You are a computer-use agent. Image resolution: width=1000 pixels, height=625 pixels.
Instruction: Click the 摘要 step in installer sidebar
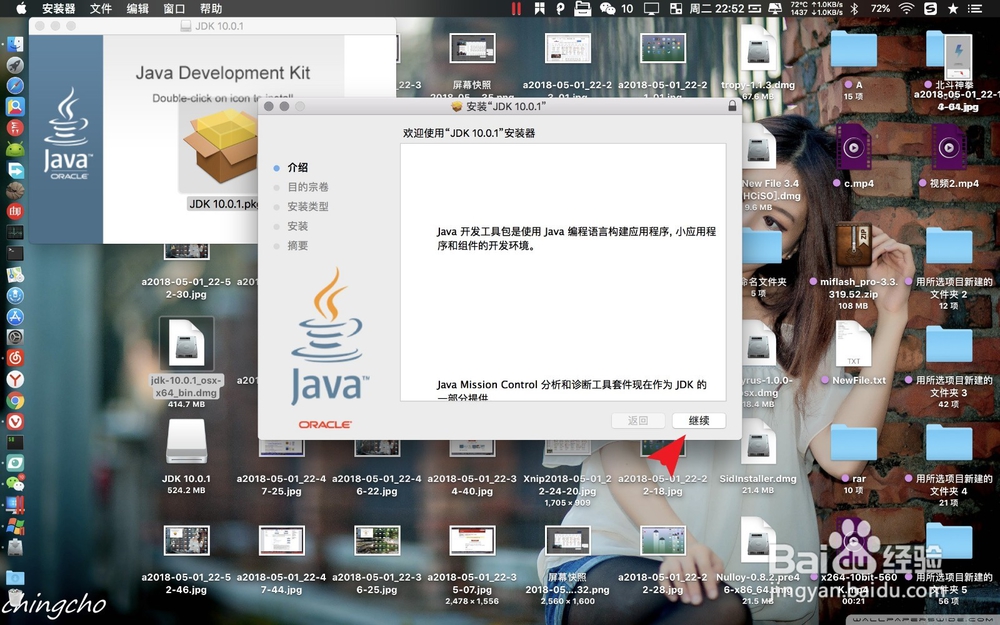298,246
